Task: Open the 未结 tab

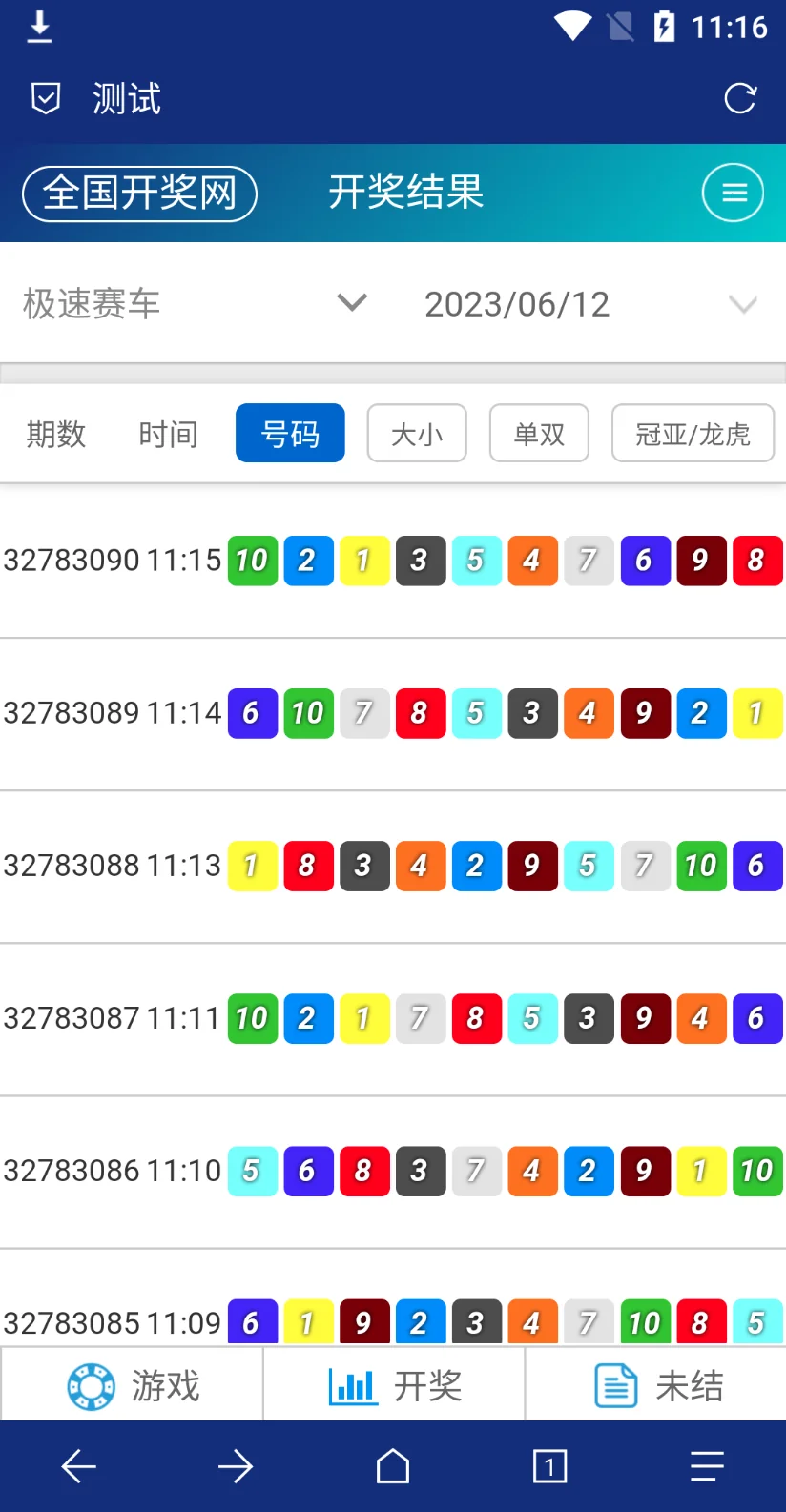Action: [x=657, y=1385]
